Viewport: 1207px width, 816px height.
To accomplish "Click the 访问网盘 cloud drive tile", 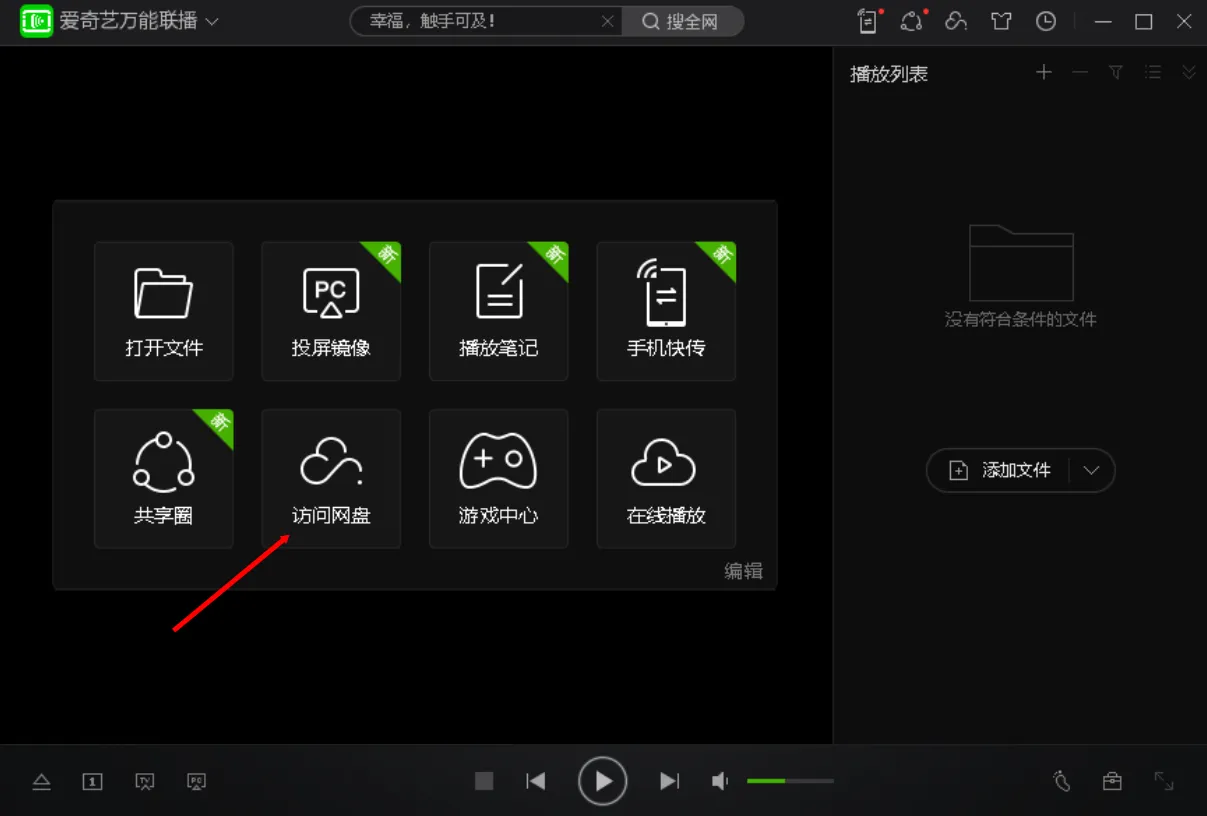I will (331, 479).
